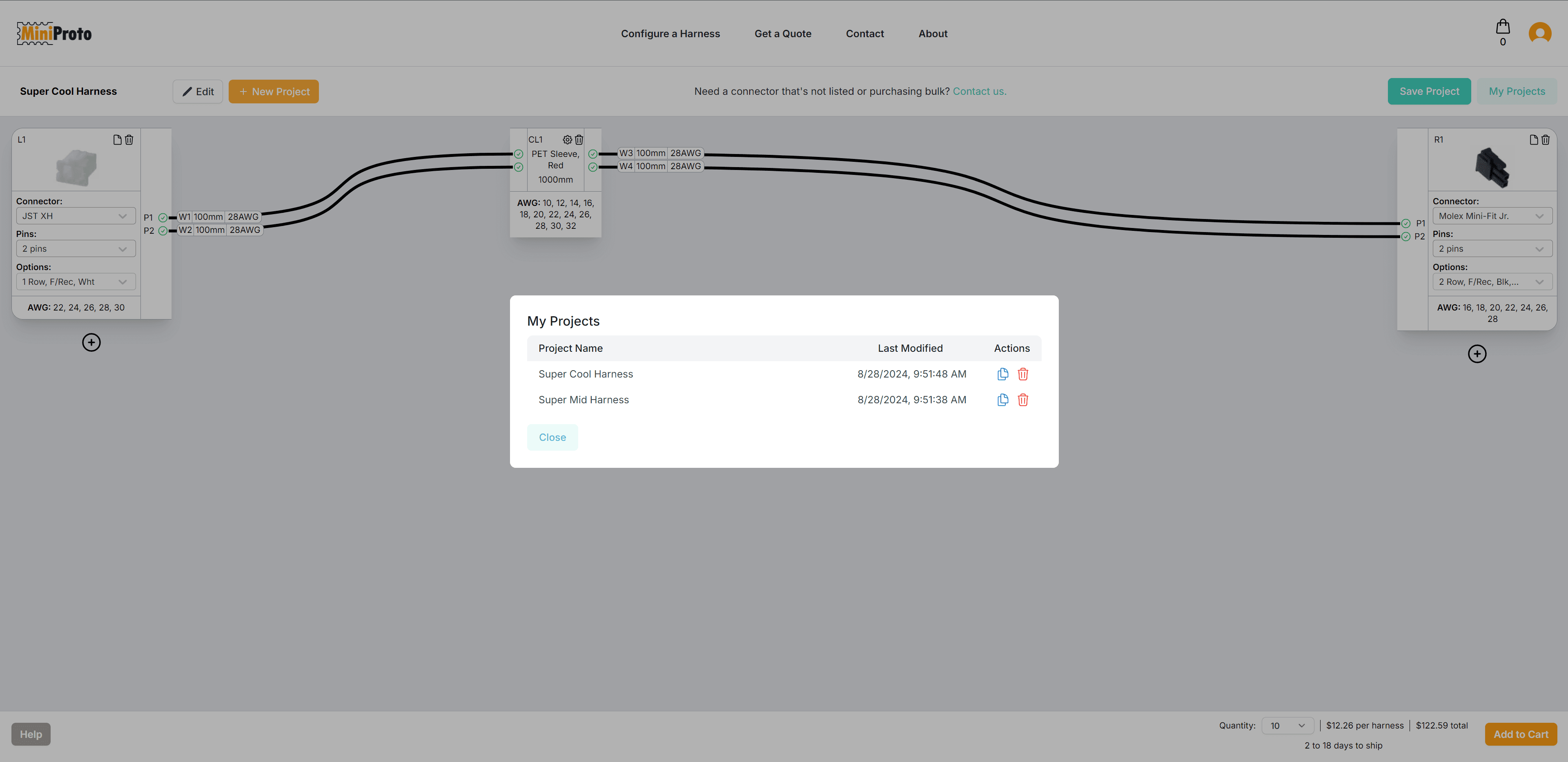
Task: Close the My Projects dialog
Action: tap(552, 437)
